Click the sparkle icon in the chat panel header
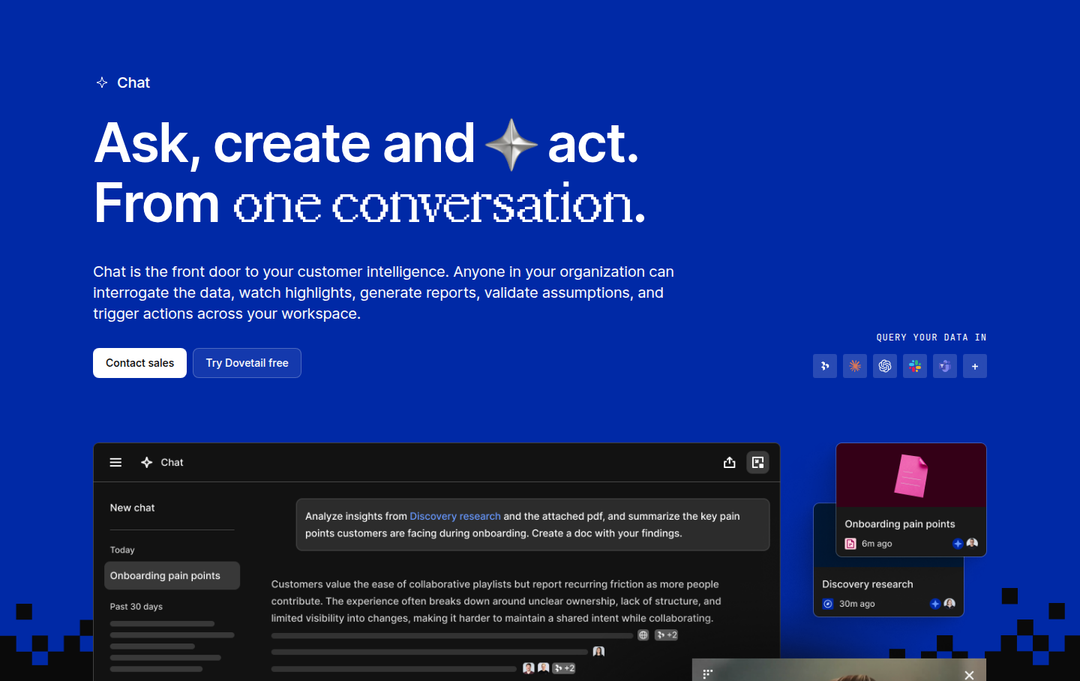This screenshot has height=681, width=1080. (x=147, y=463)
